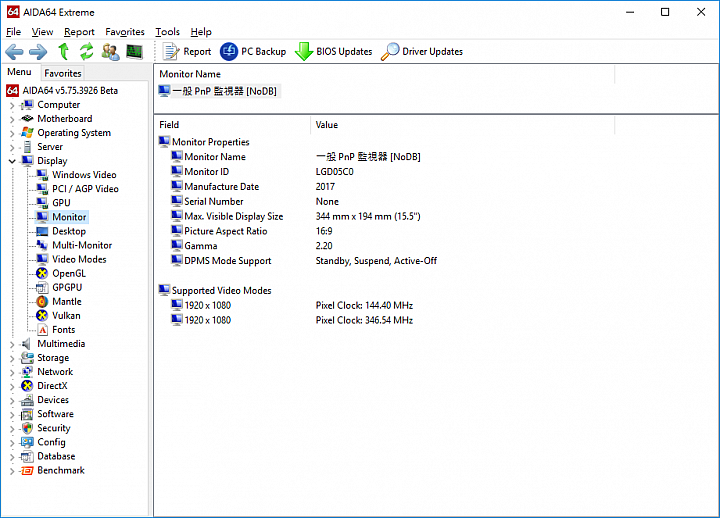Open the GPU page in the tree
Viewport: 720px width, 518px height.
point(61,203)
